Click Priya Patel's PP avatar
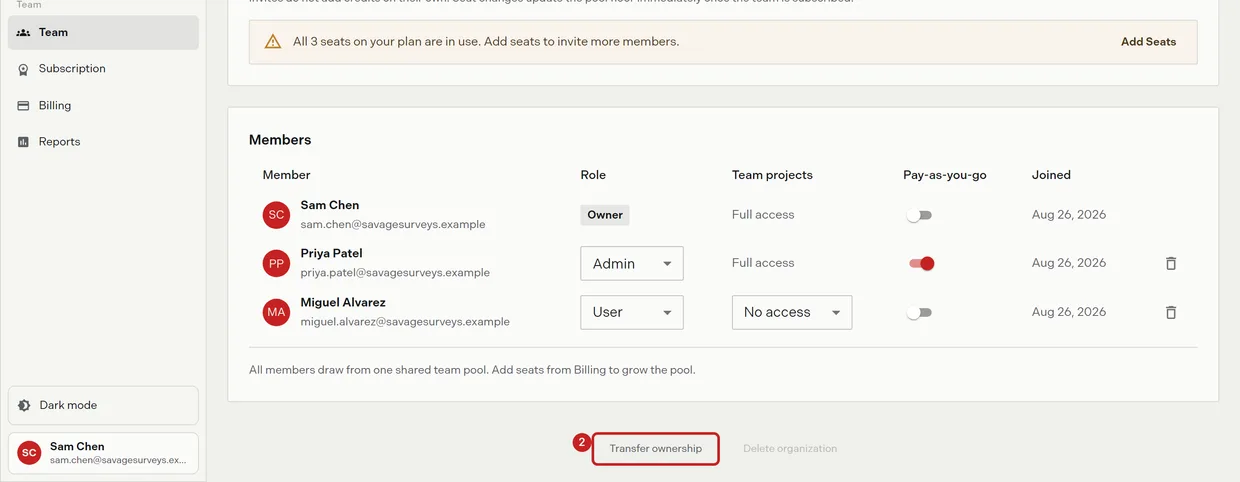 point(277,263)
